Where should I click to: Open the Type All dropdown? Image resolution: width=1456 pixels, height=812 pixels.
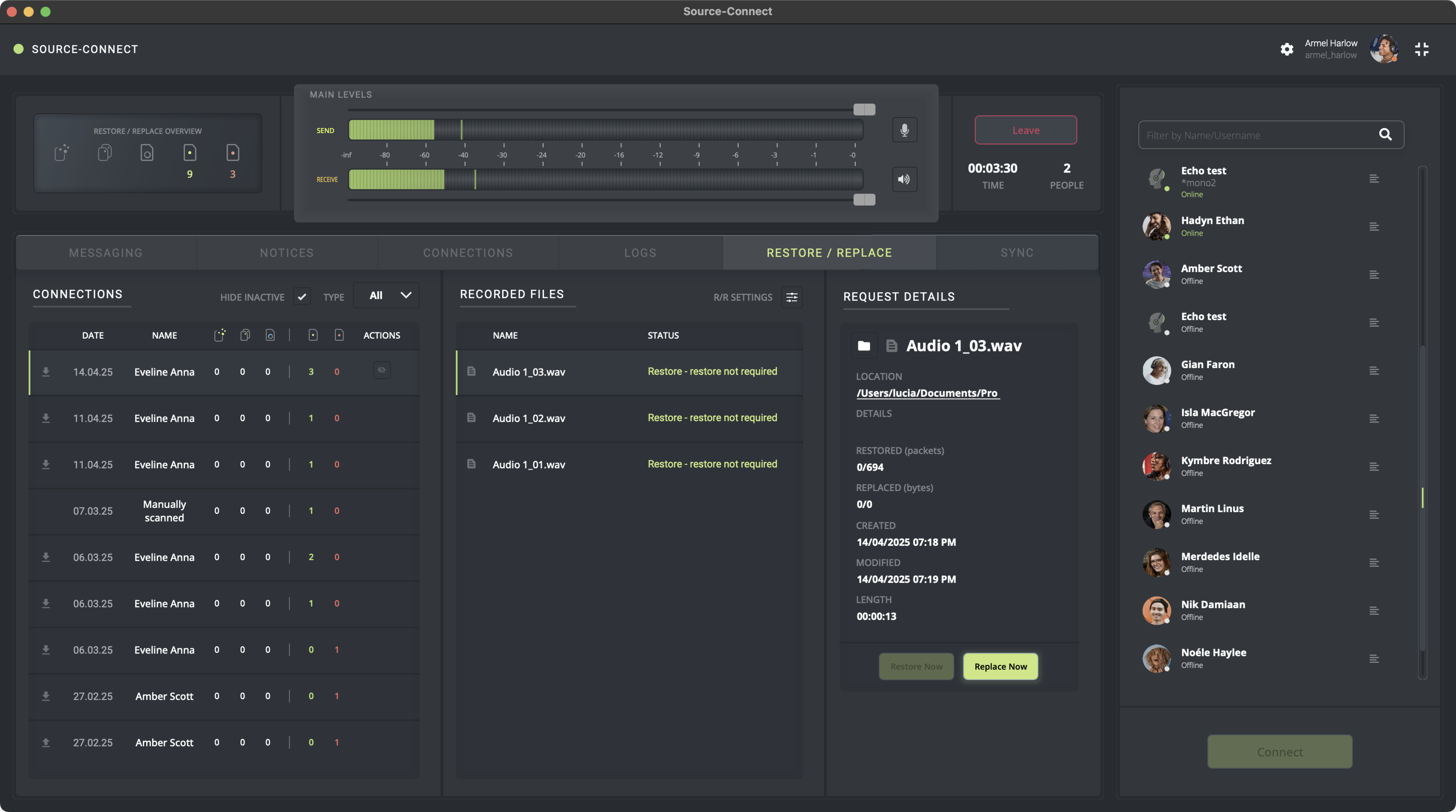coord(387,295)
